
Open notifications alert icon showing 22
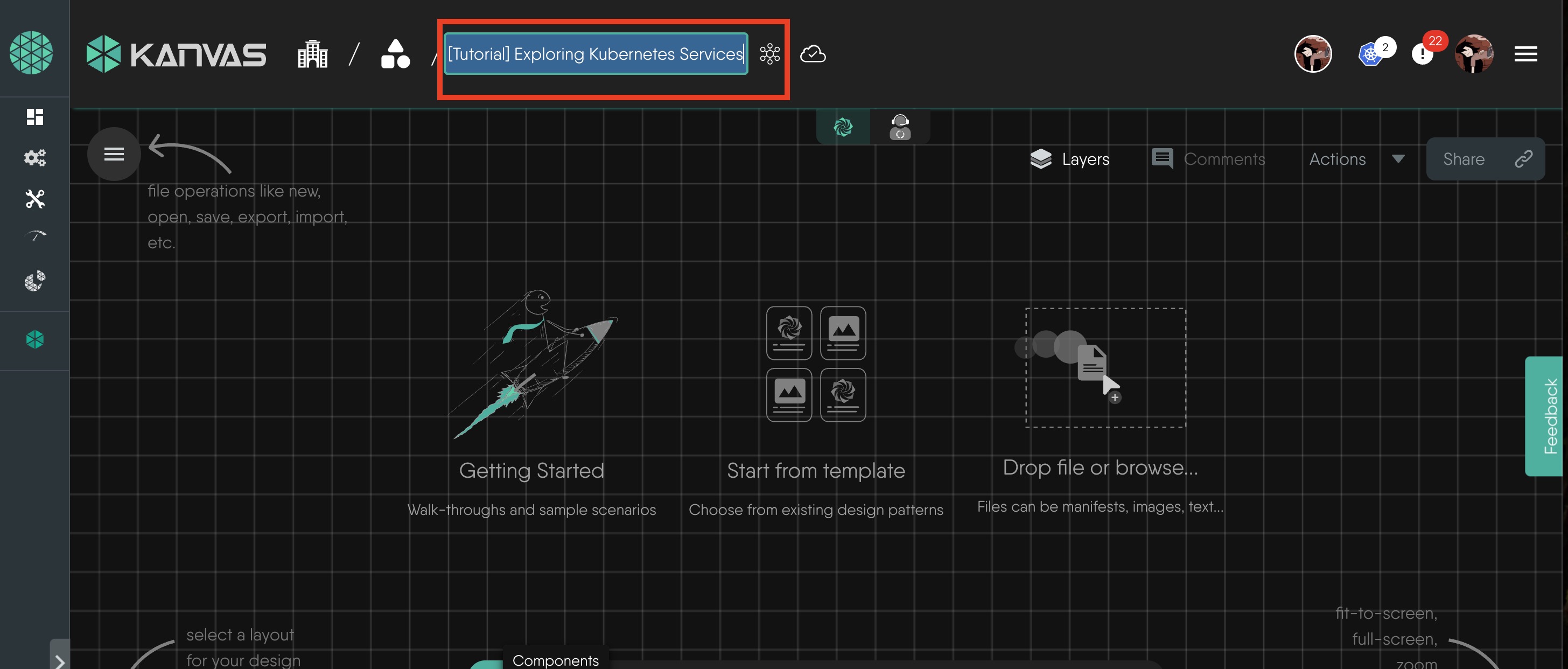click(x=1422, y=54)
